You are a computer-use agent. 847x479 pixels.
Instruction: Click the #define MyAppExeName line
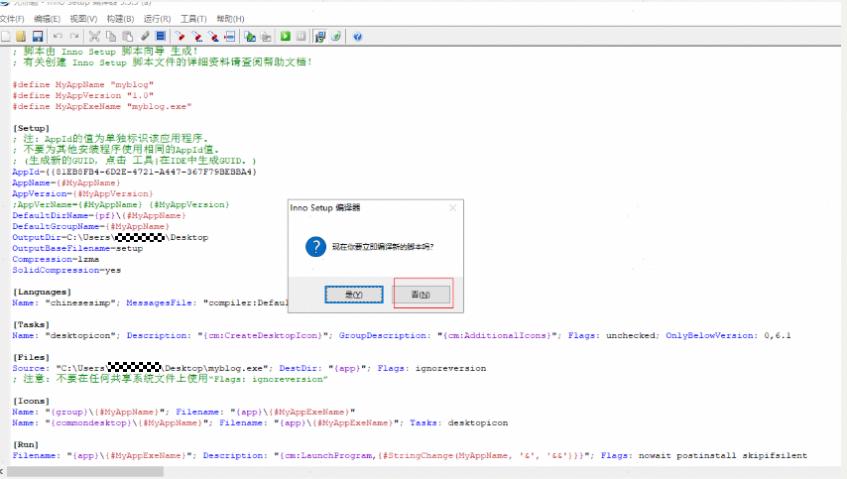click(102, 106)
